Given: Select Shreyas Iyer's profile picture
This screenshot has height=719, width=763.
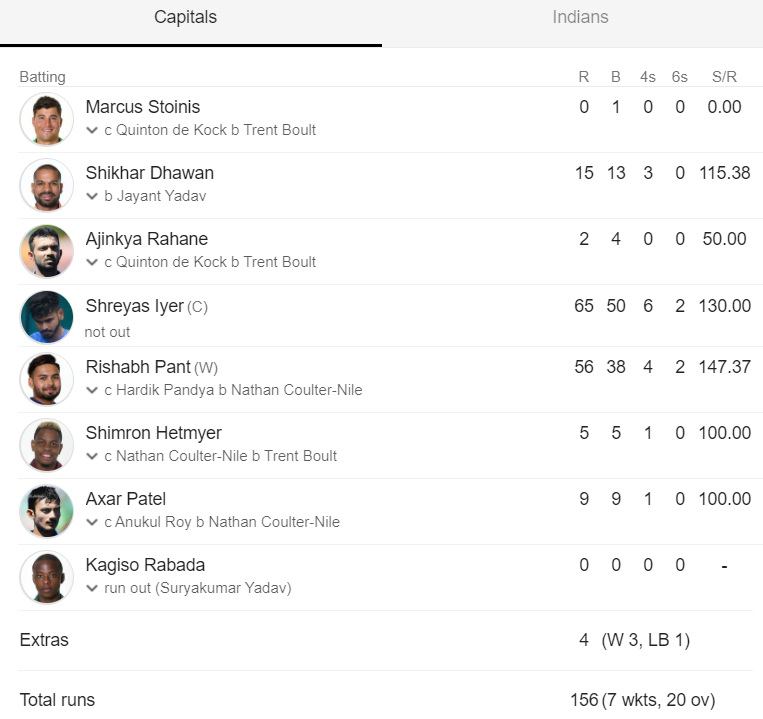Looking at the screenshot, I should (47, 317).
